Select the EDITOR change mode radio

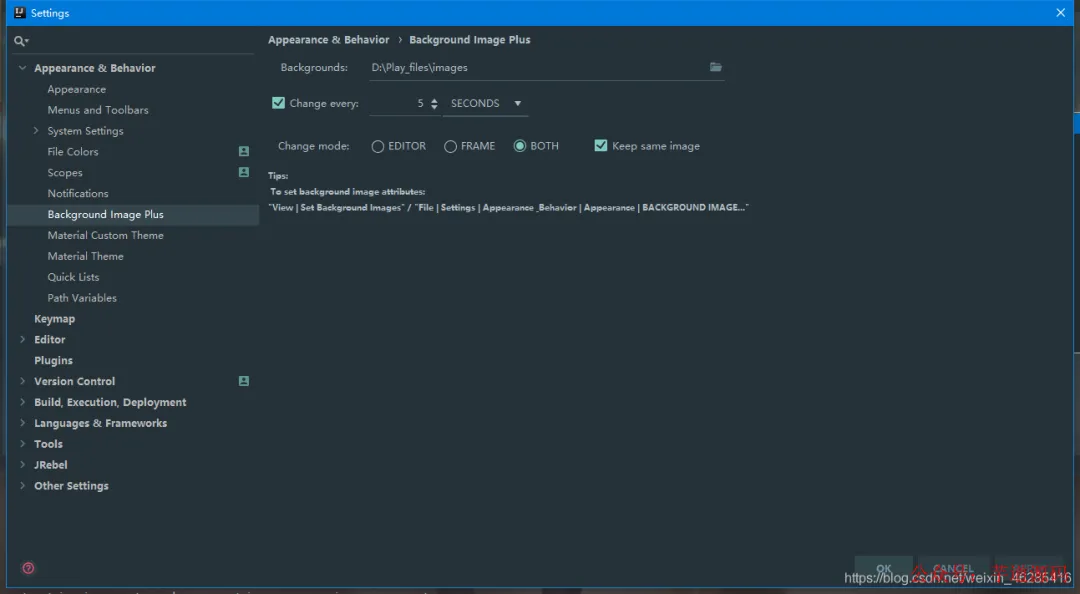point(377,146)
